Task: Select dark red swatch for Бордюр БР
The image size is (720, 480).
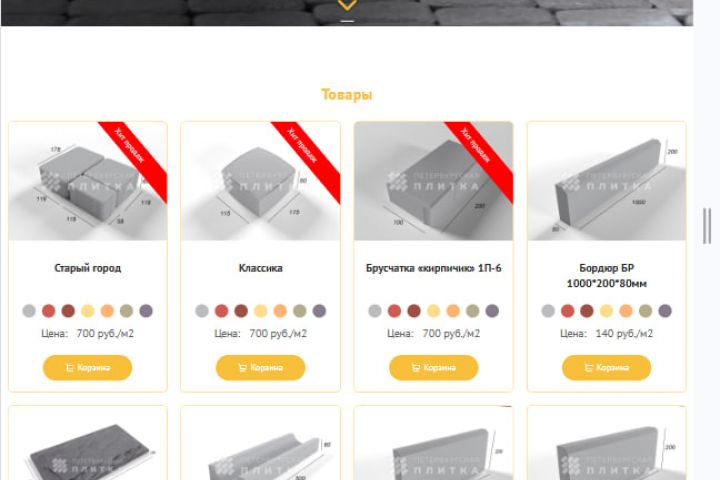Action: [587, 311]
